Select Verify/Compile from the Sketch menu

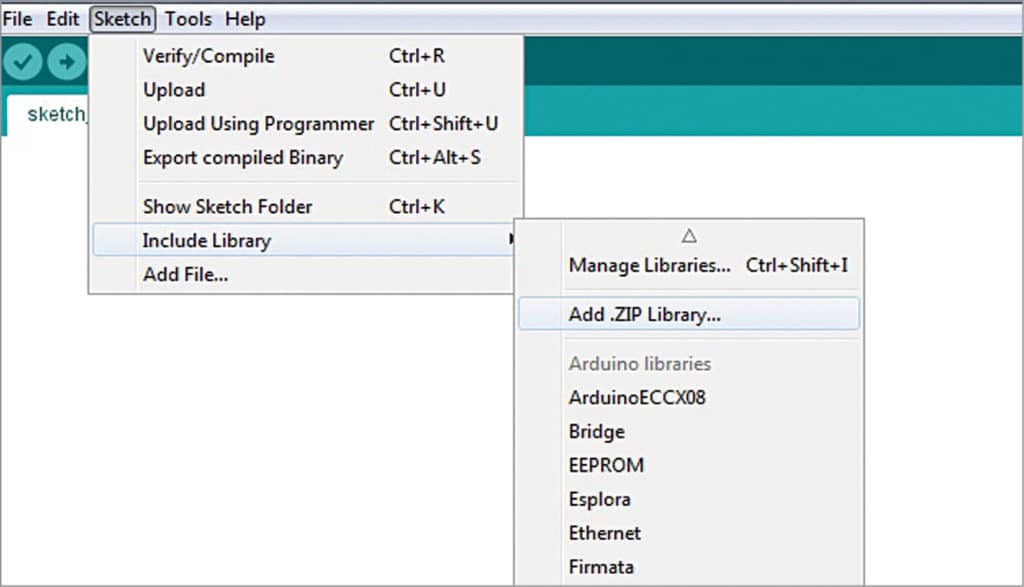point(208,56)
